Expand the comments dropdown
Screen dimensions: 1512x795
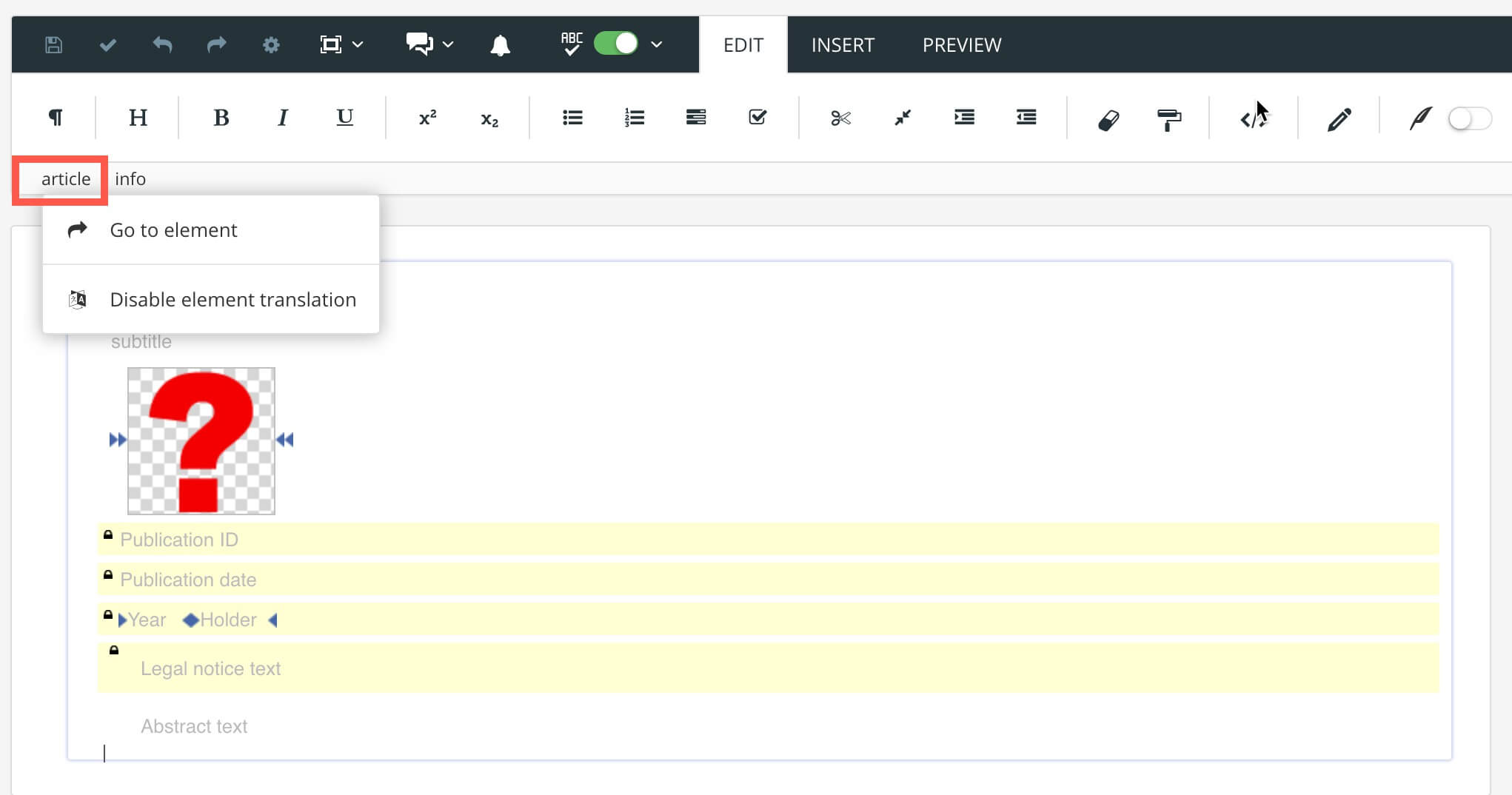tap(447, 44)
